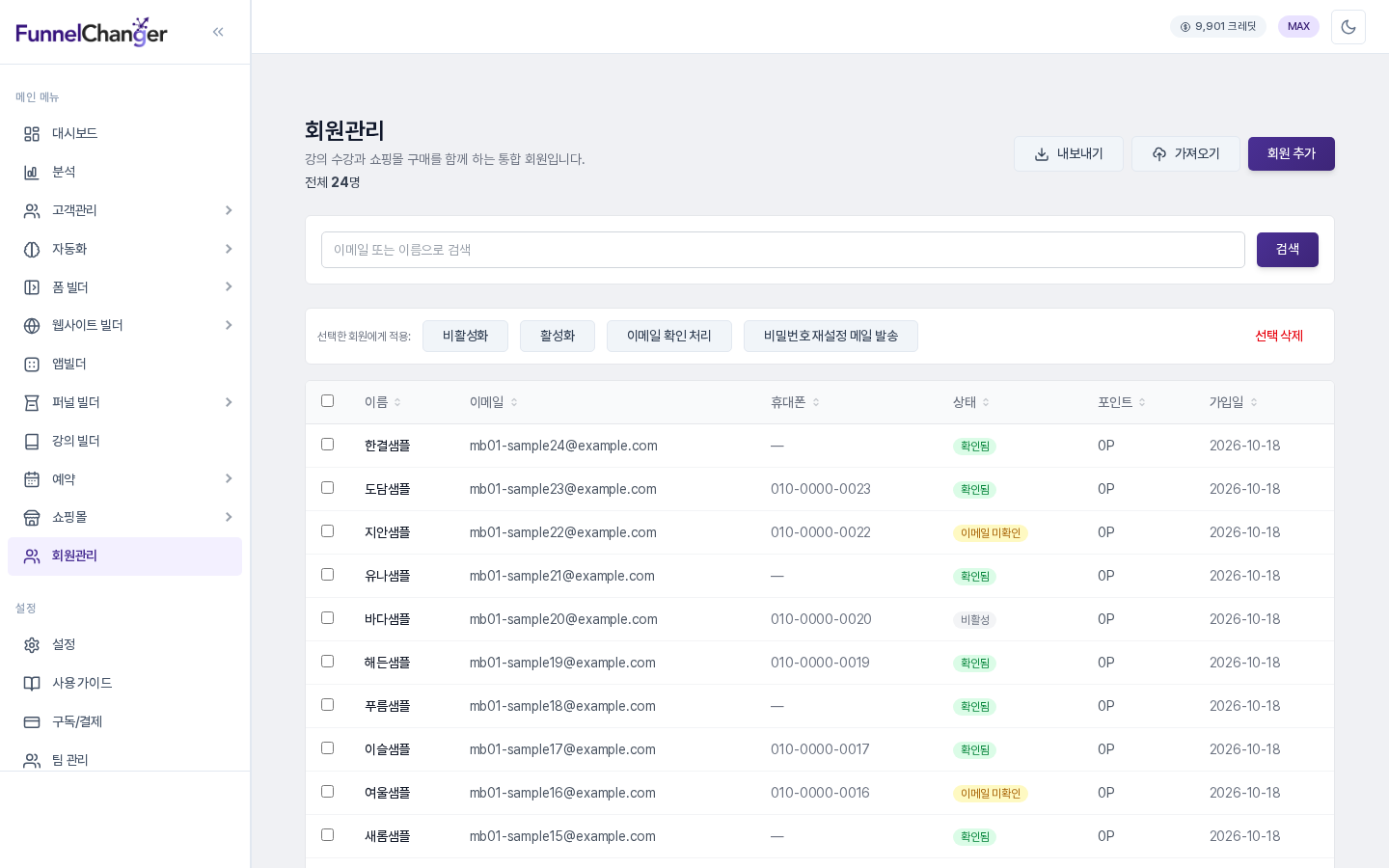Click the 비밀번호 재설정 메일 발송 button
The width and height of the screenshot is (1389, 868).
[x=831, y=336]
